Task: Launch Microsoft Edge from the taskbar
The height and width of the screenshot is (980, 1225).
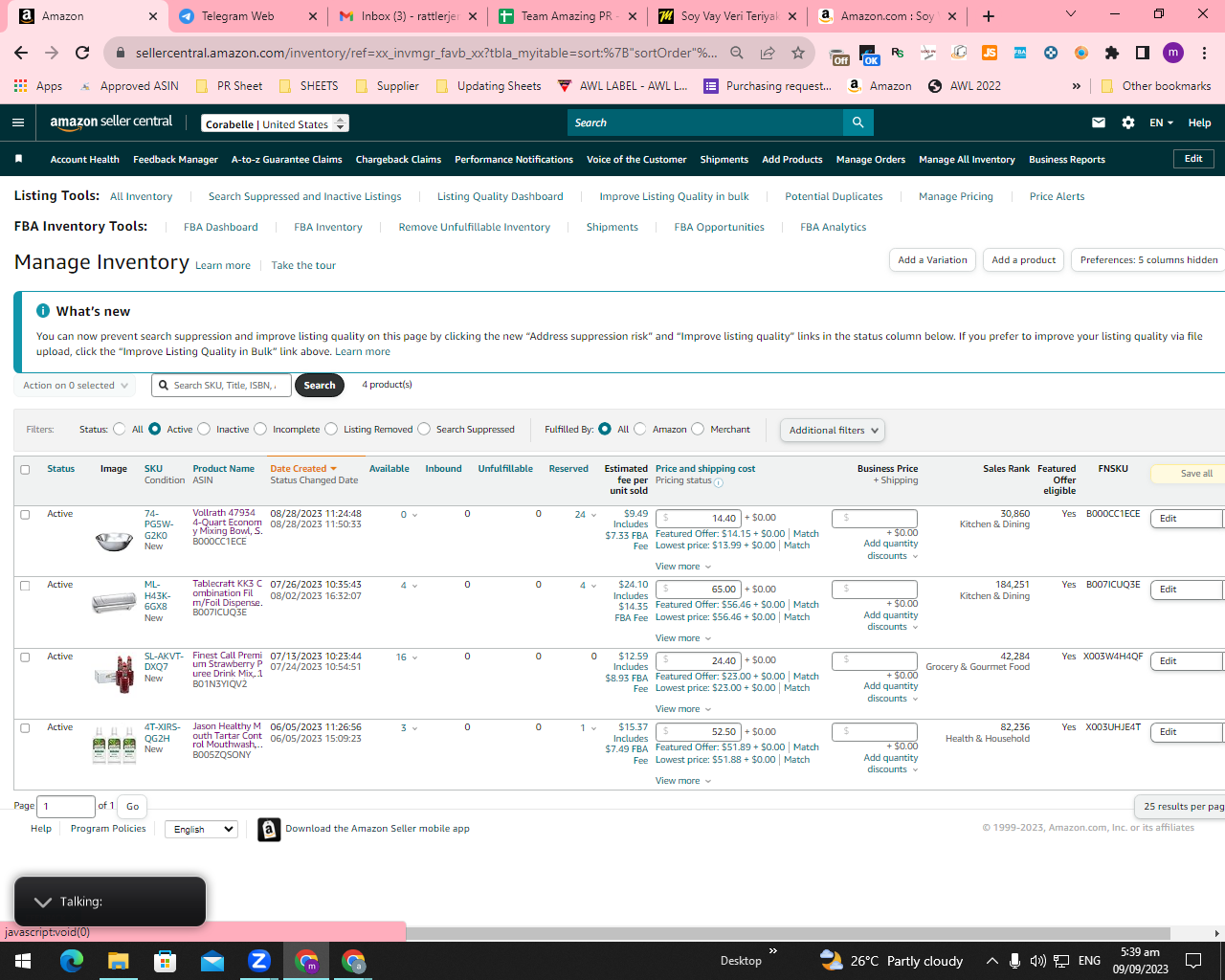Action: (x=72, y=961)
